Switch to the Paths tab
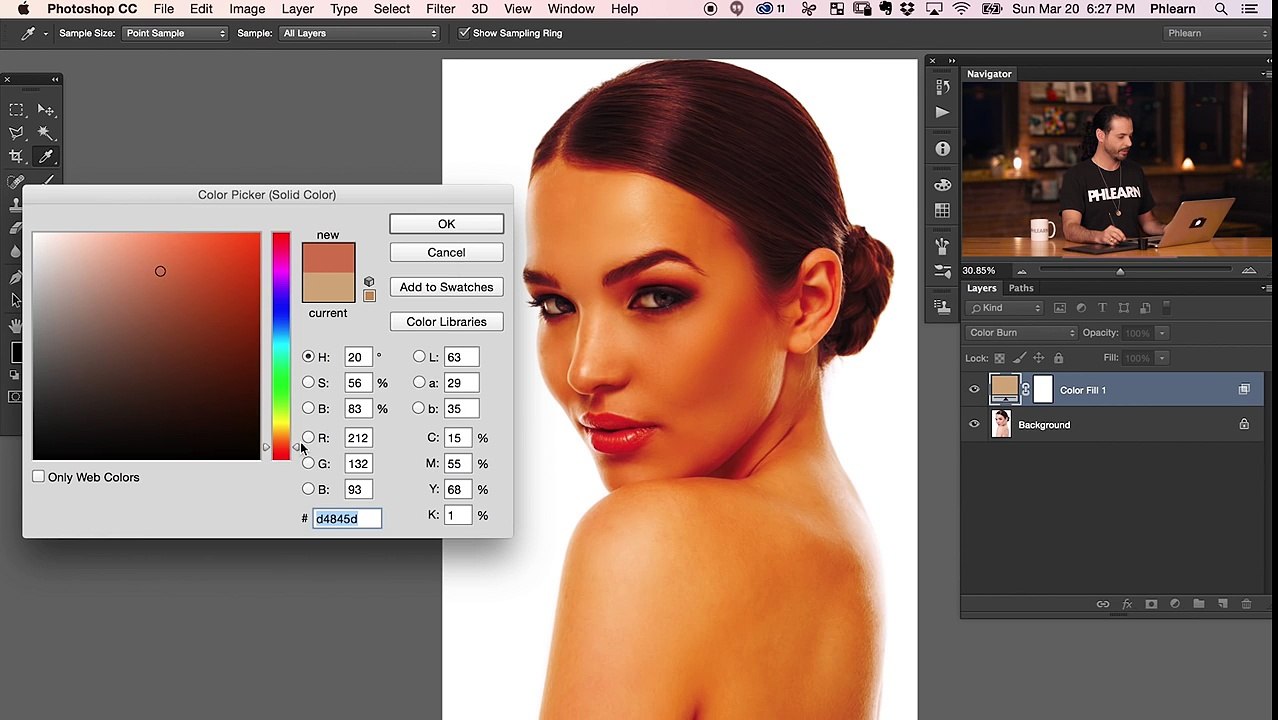 coord(1021,288)
